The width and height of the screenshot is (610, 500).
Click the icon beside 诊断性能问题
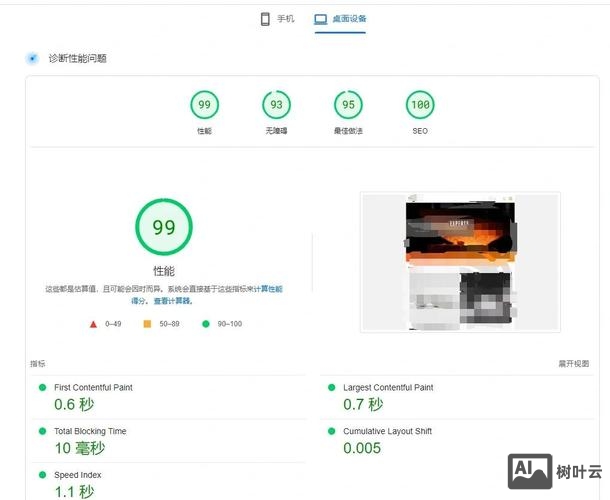click(32, 58)
